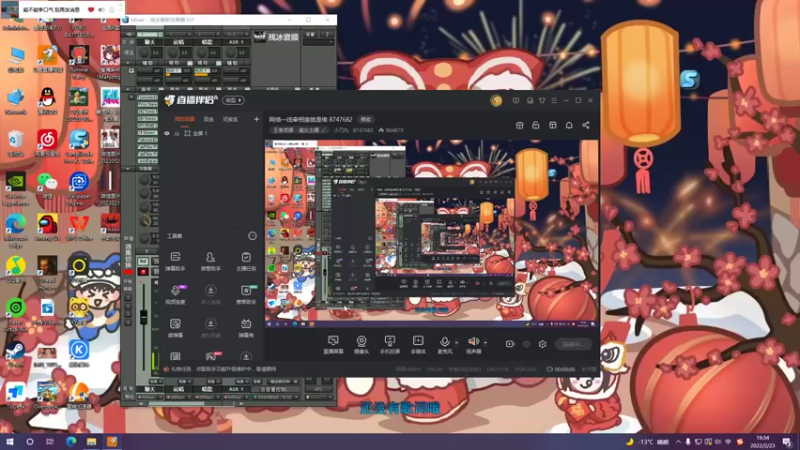The height and width of the screenshot is (450, 800).
Task: Open Windows Start menu
Action: tap(10, 442)
